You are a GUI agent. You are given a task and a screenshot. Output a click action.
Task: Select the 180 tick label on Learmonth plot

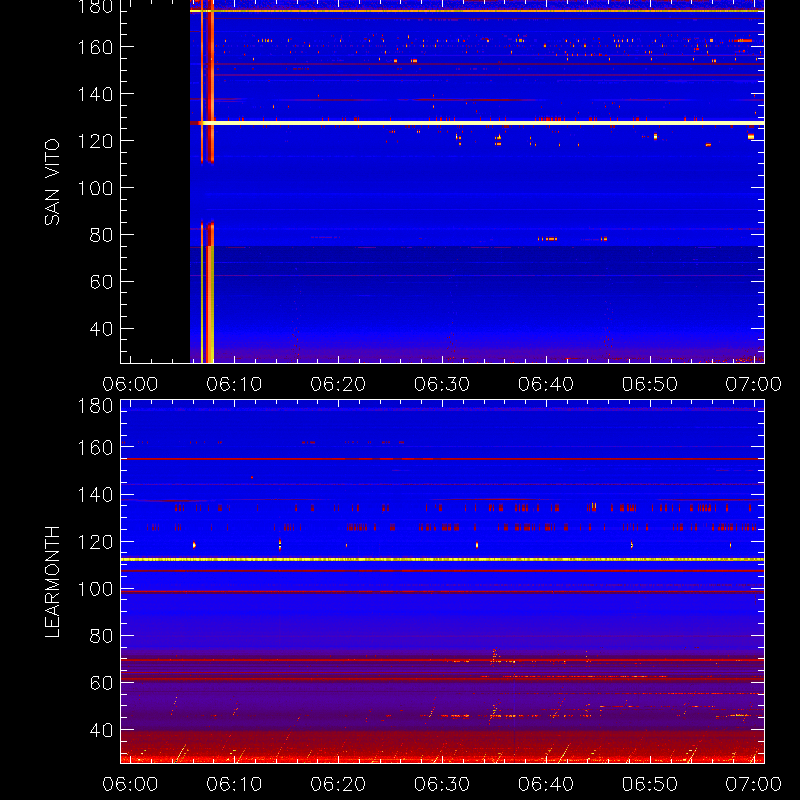pyautogui.click(x=95, y=406)
